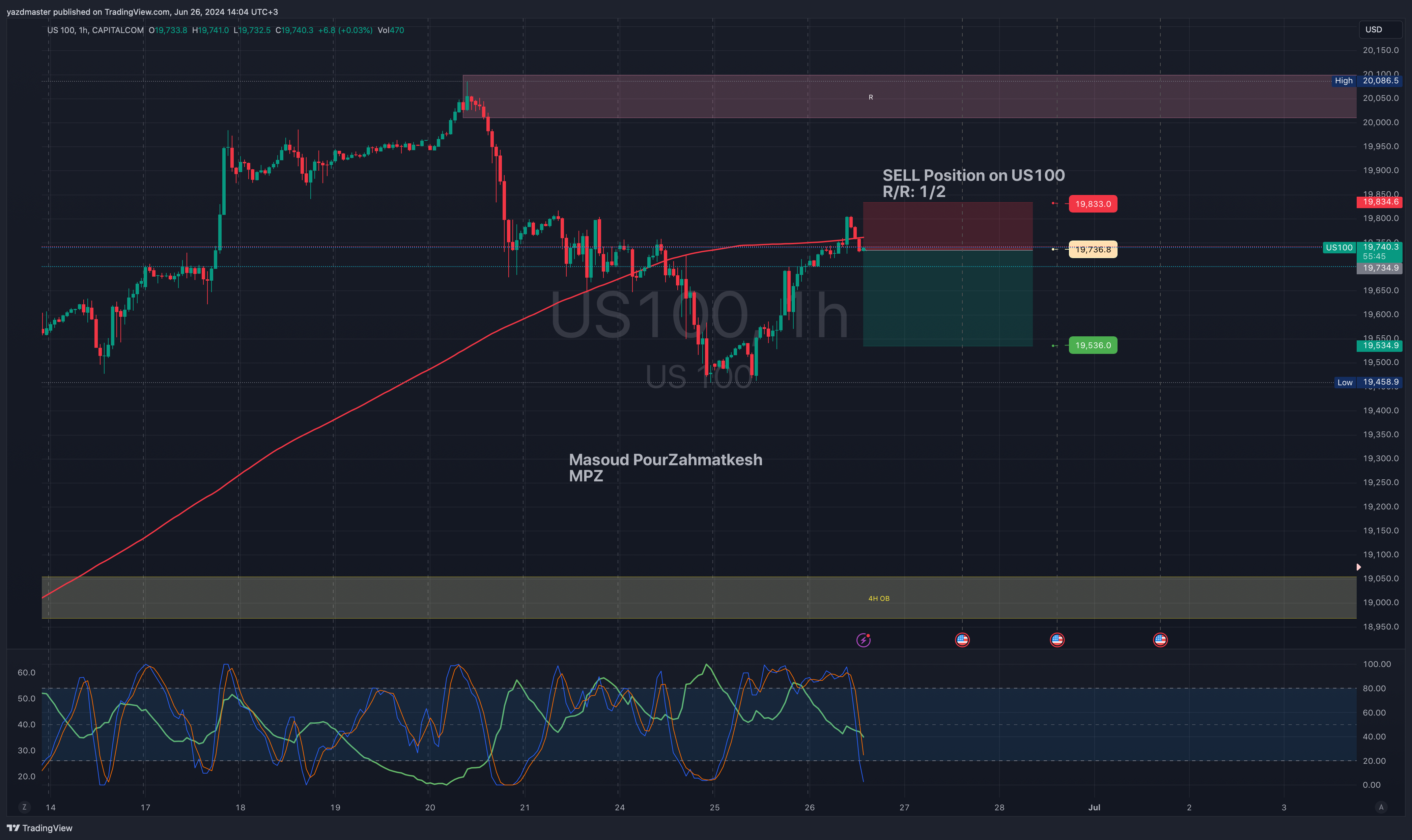Click the entry price label 19,736.8
This screenshot has width=1412, height=840.
pyautogui.click(x=1093, y=249)
